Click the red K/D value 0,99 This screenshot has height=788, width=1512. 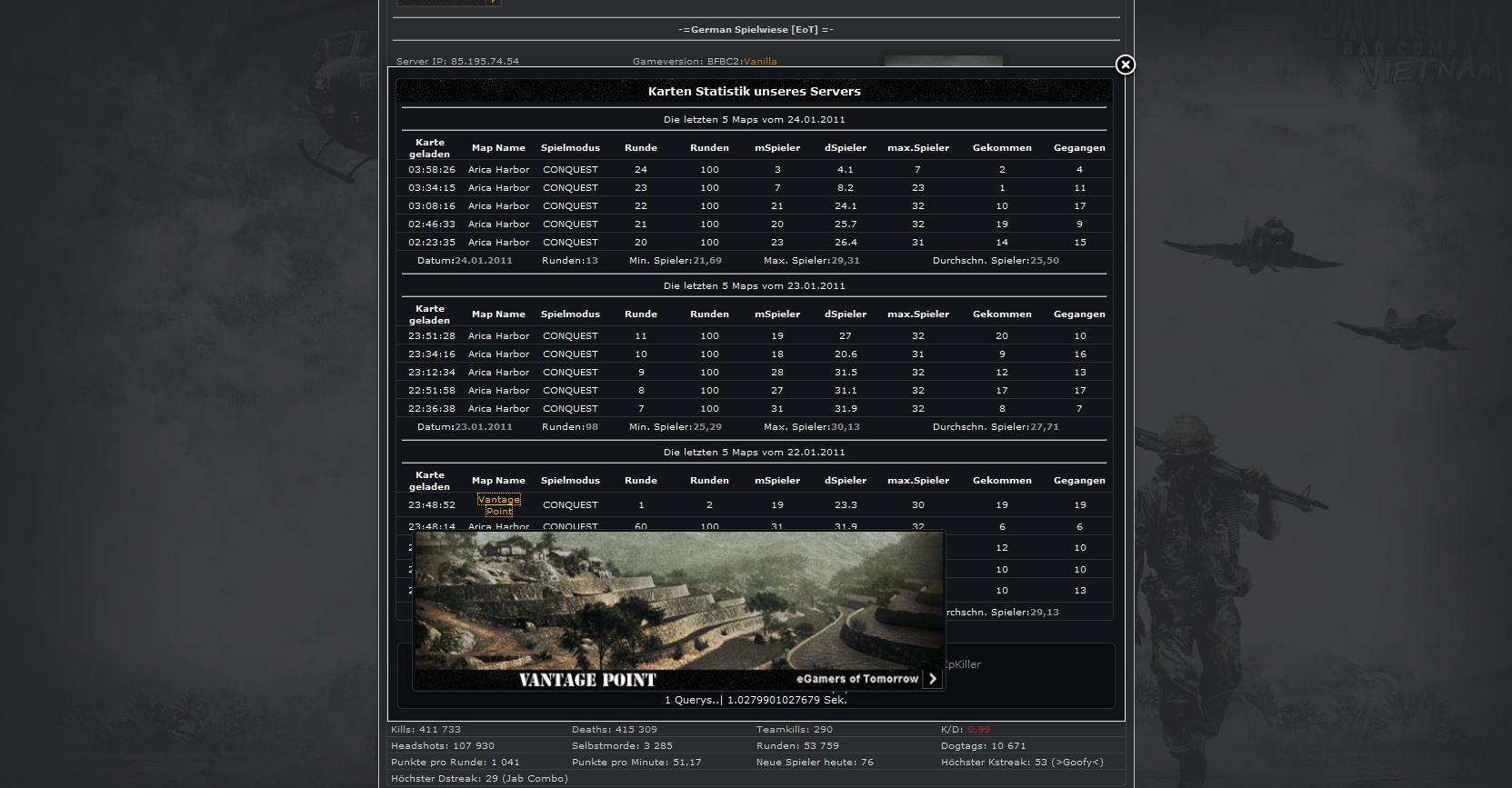[x=978, y=730]
